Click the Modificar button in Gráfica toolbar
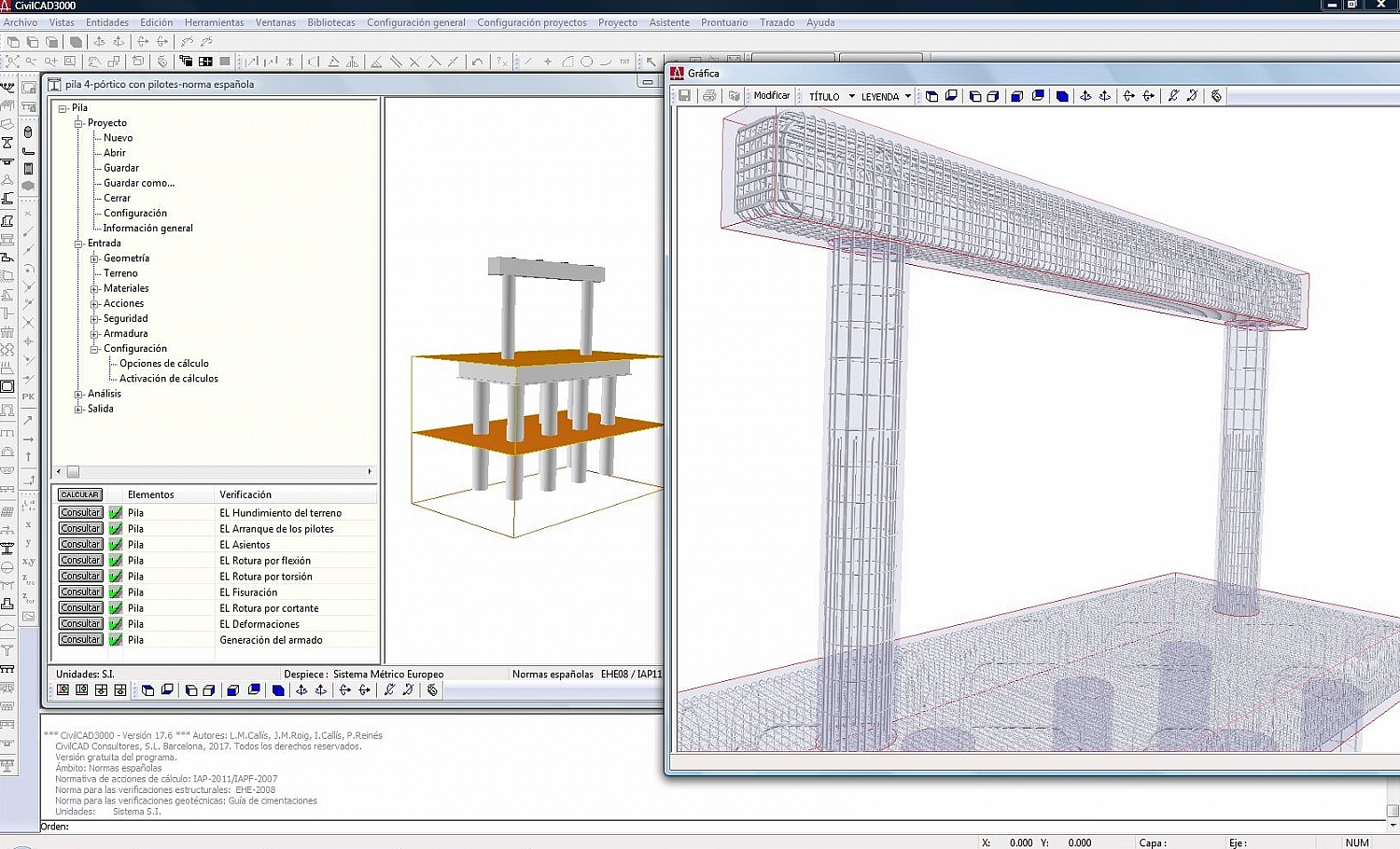 click(772, 95)
